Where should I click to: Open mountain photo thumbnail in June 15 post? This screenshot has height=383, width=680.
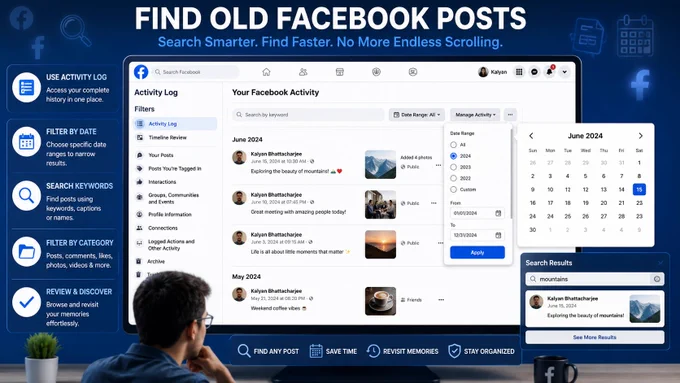(x=380, y=165)
